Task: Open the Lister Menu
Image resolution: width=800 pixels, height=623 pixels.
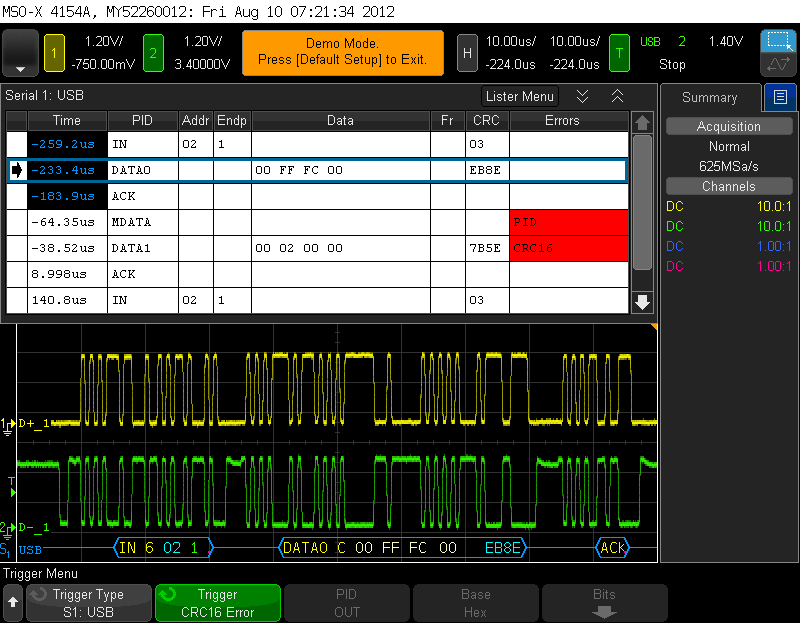Action: 519,96
